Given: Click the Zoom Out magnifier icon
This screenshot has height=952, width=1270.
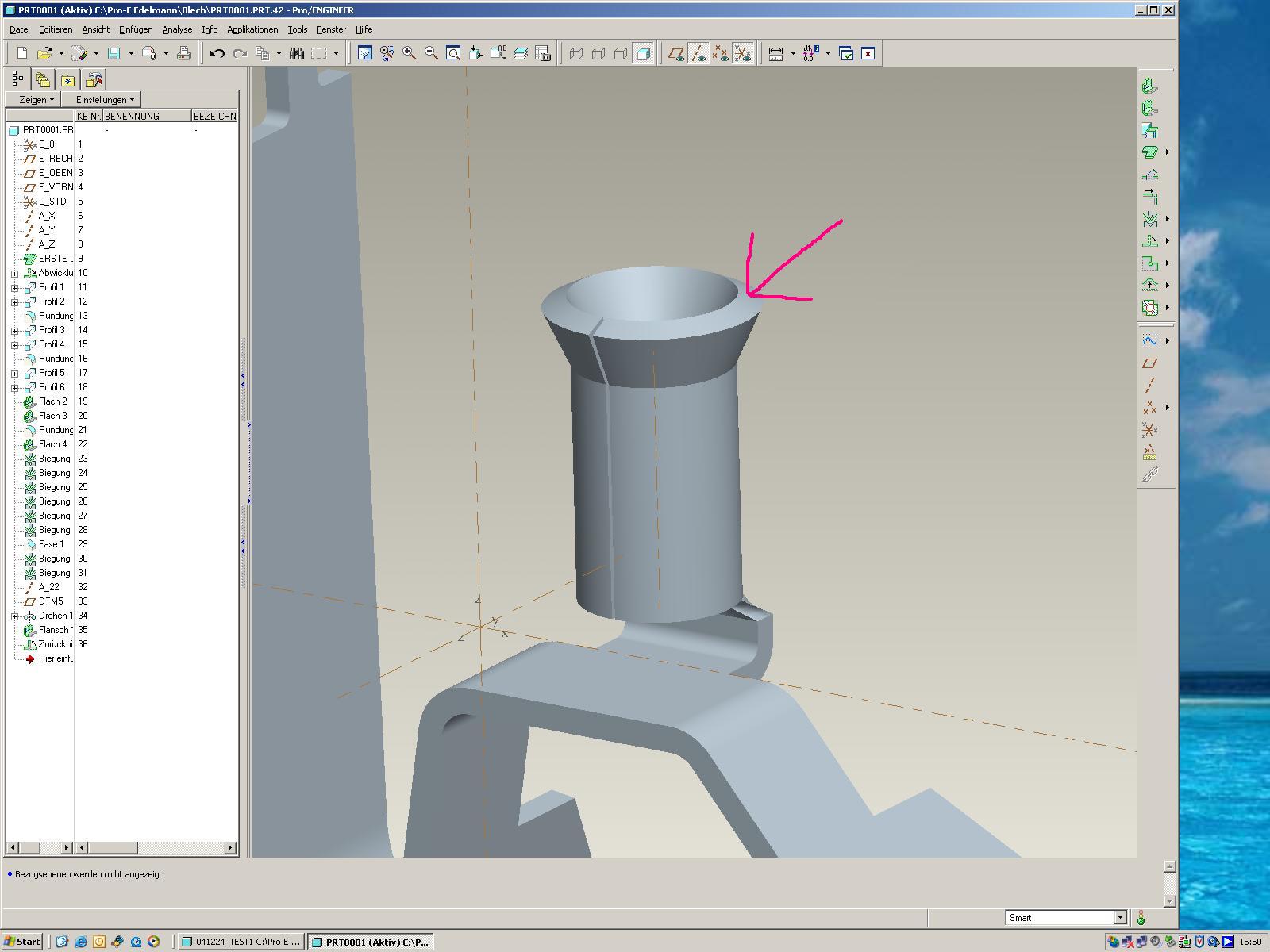Looking at the screenshot, I should click(432, 53).
